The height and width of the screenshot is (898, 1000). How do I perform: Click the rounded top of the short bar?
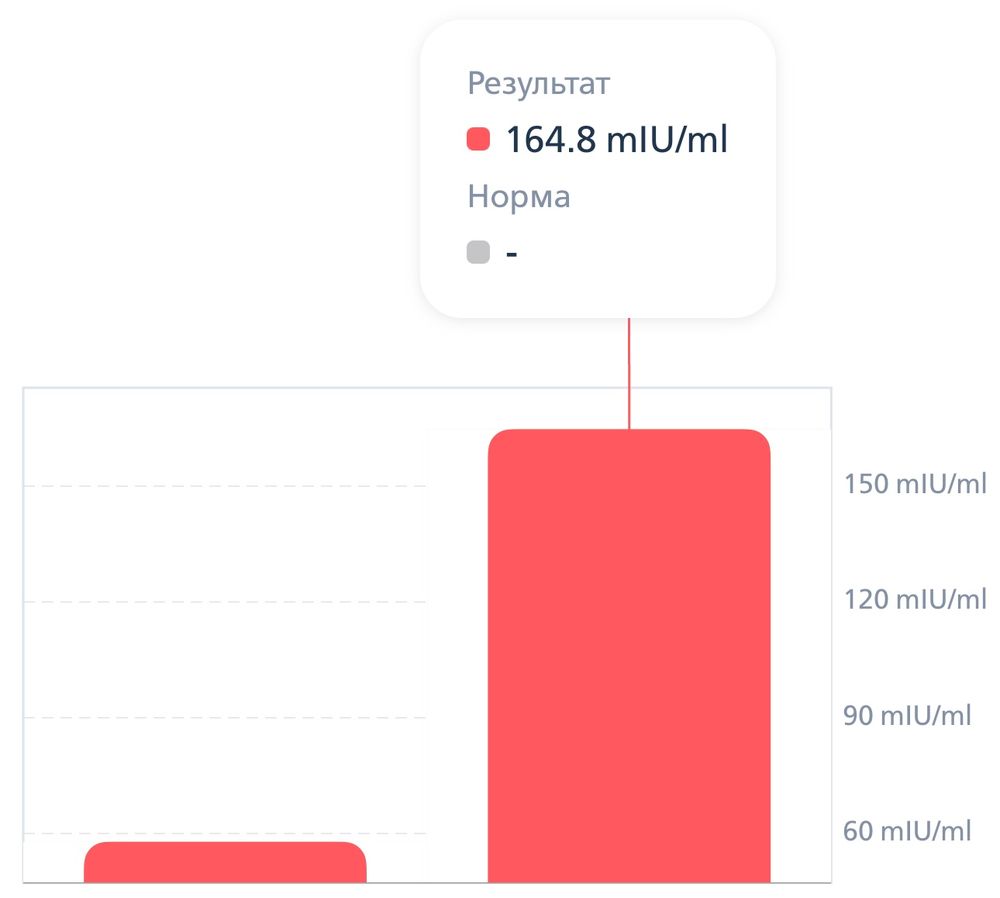tap(225, 846)
